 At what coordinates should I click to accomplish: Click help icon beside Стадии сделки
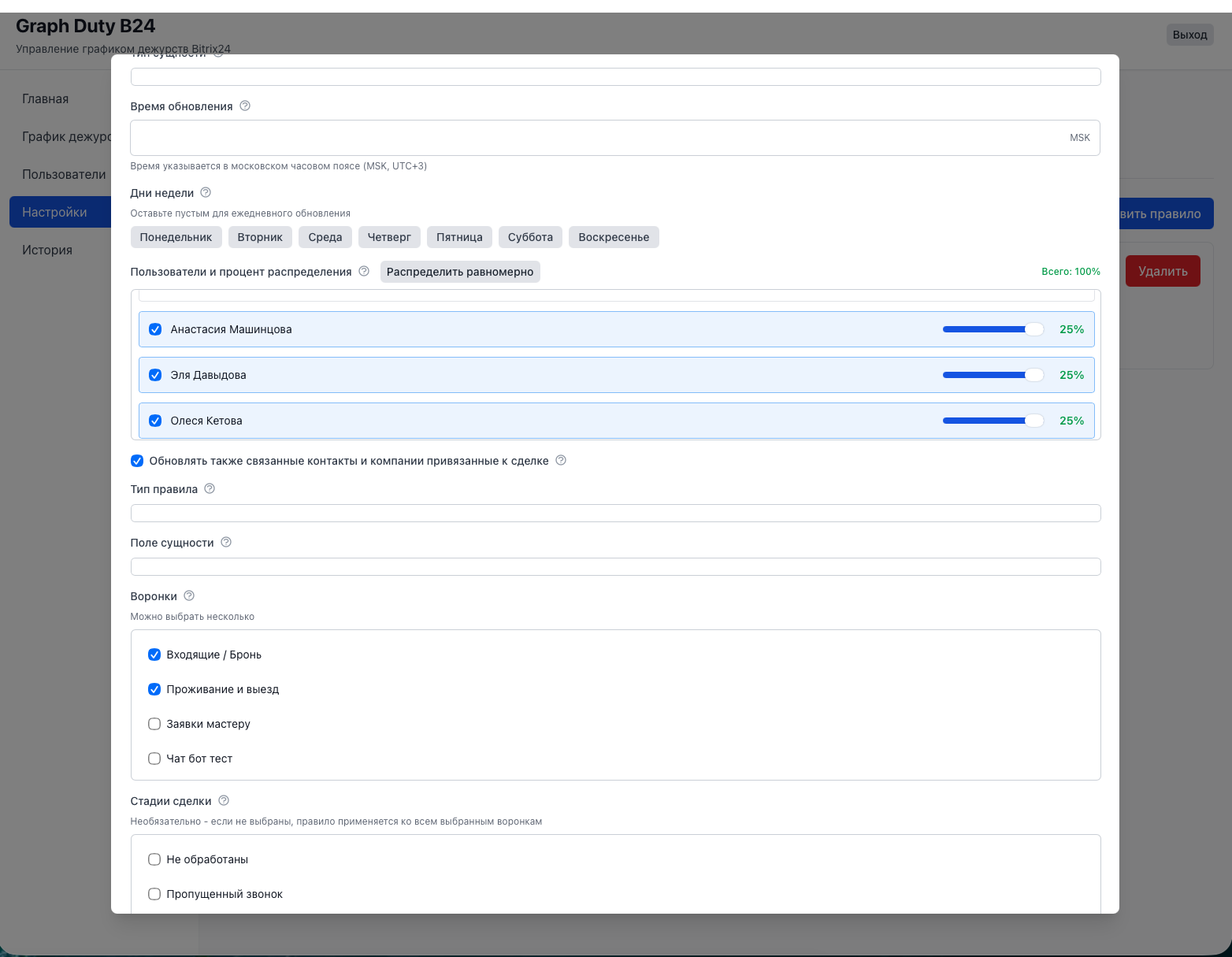[224, 801]
